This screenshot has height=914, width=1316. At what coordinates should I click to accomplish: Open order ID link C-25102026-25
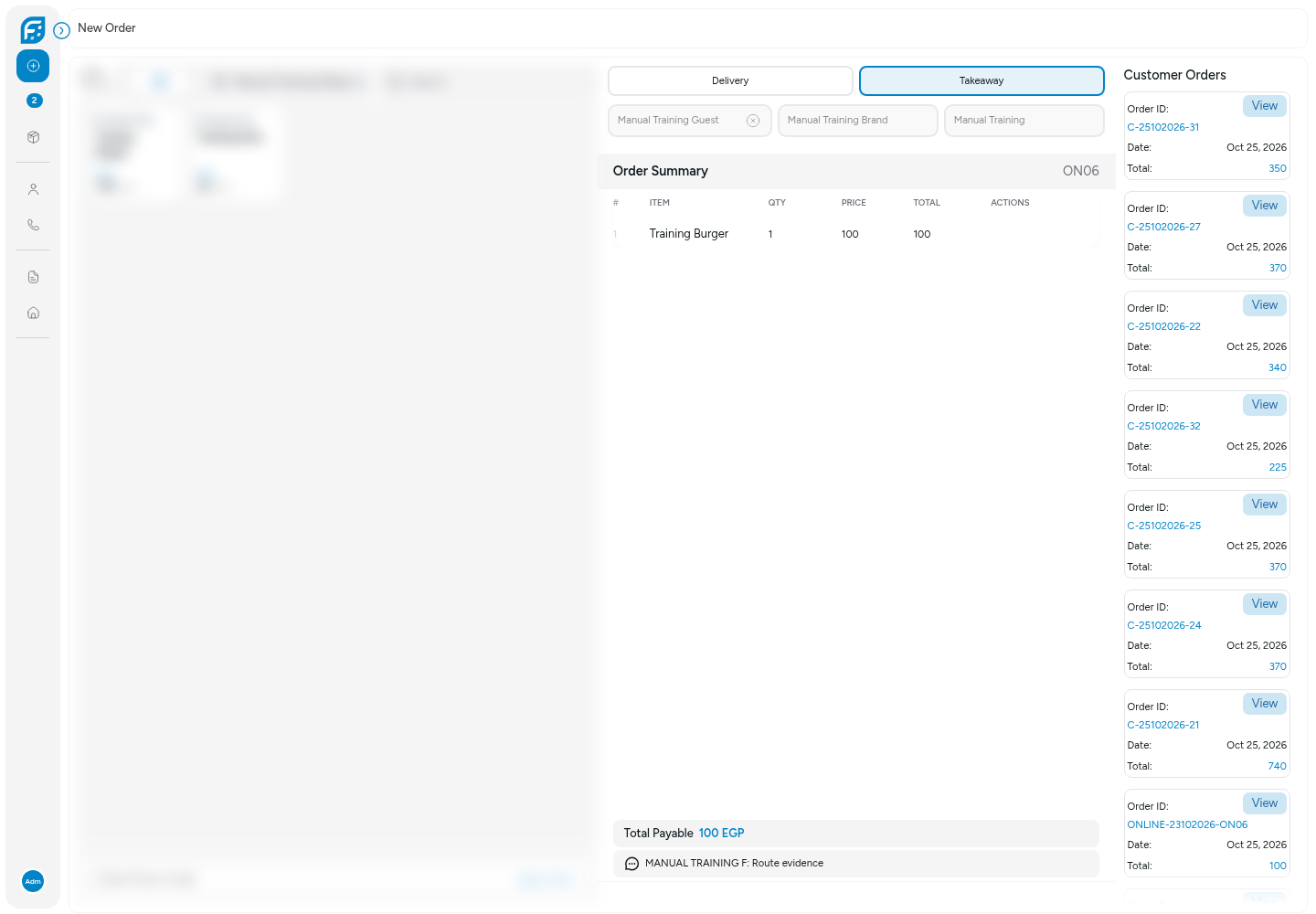click(1164, 526)
